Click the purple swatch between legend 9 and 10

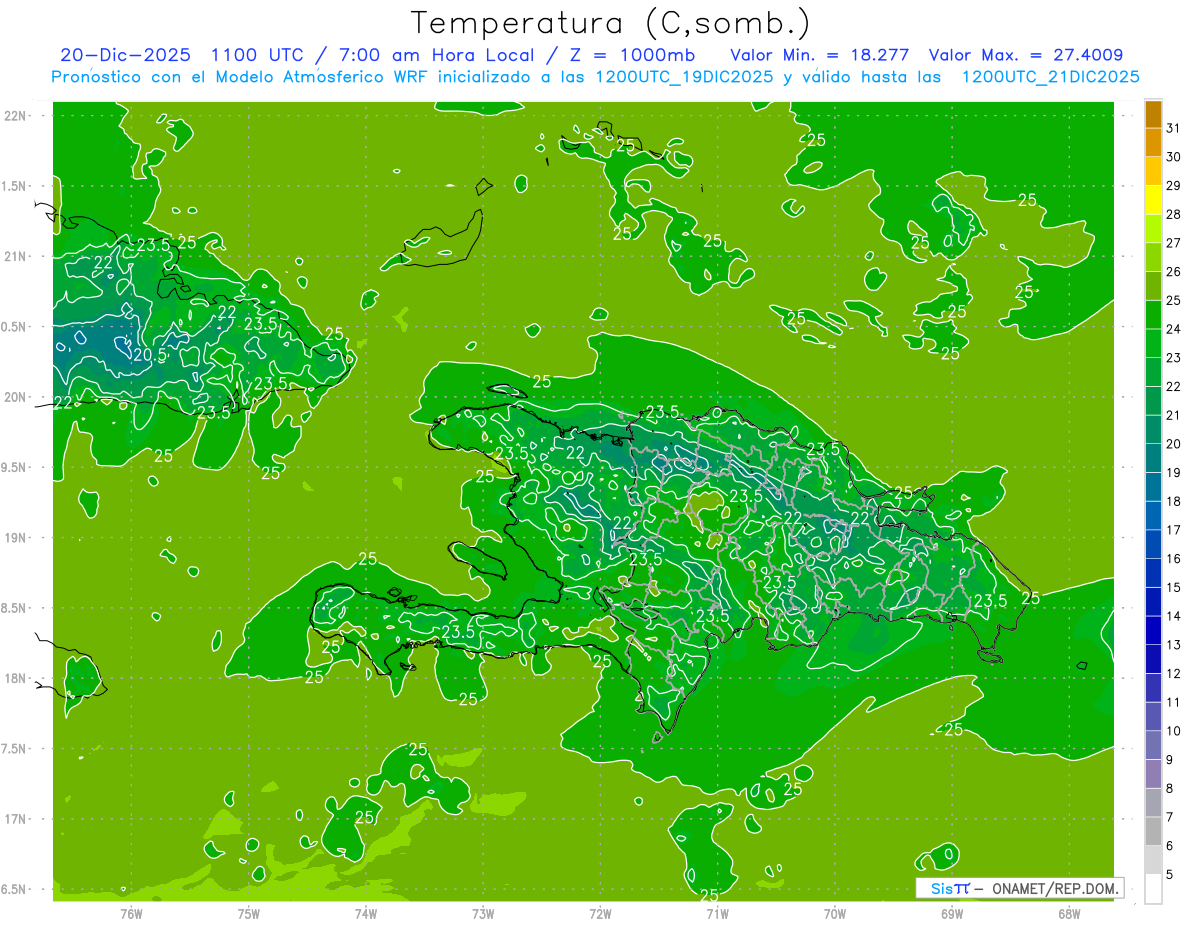(x=1154, y=745)
